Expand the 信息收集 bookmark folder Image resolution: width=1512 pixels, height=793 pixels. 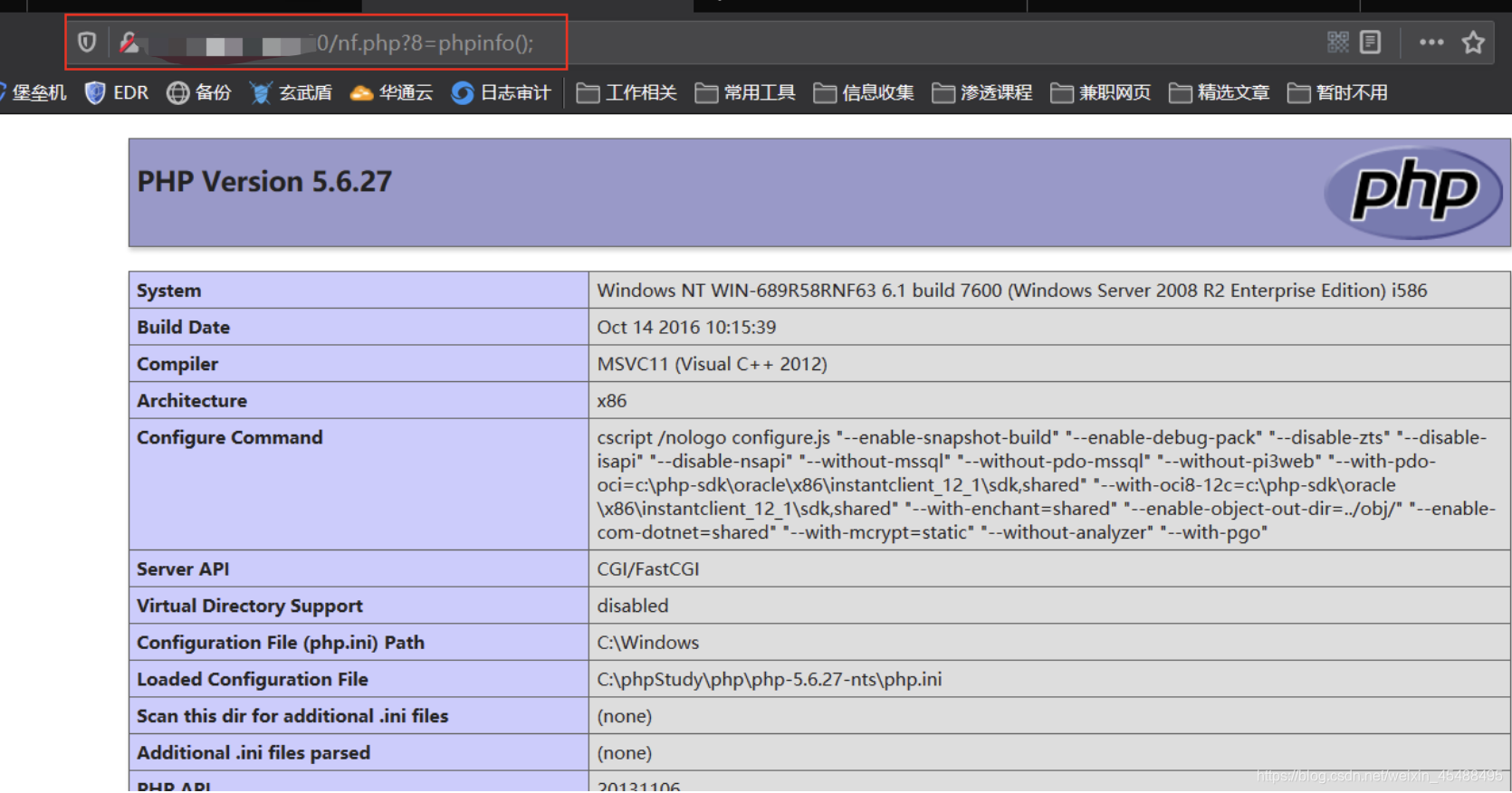(x=864, y=92)
